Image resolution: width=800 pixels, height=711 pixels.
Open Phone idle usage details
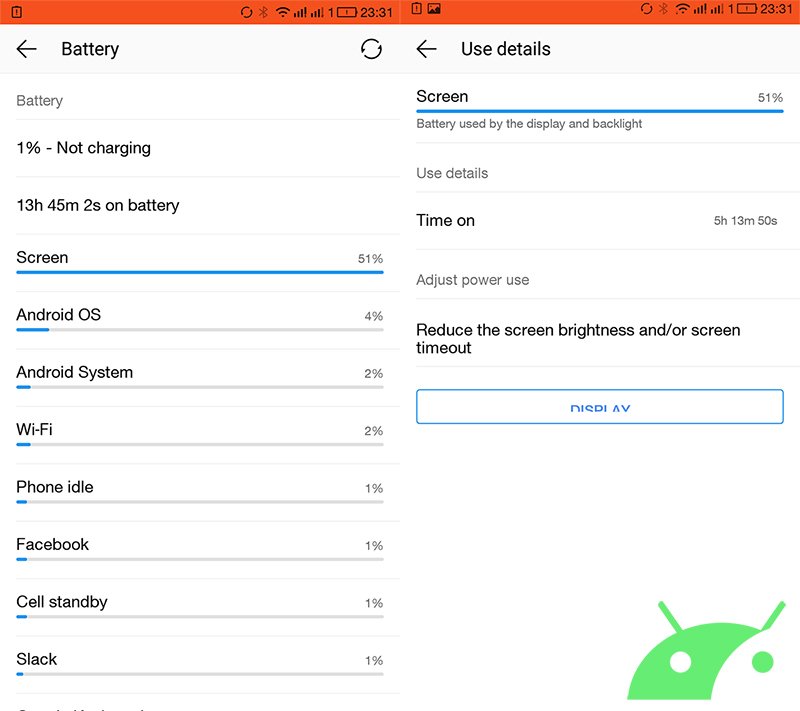(x=200, y=493)
